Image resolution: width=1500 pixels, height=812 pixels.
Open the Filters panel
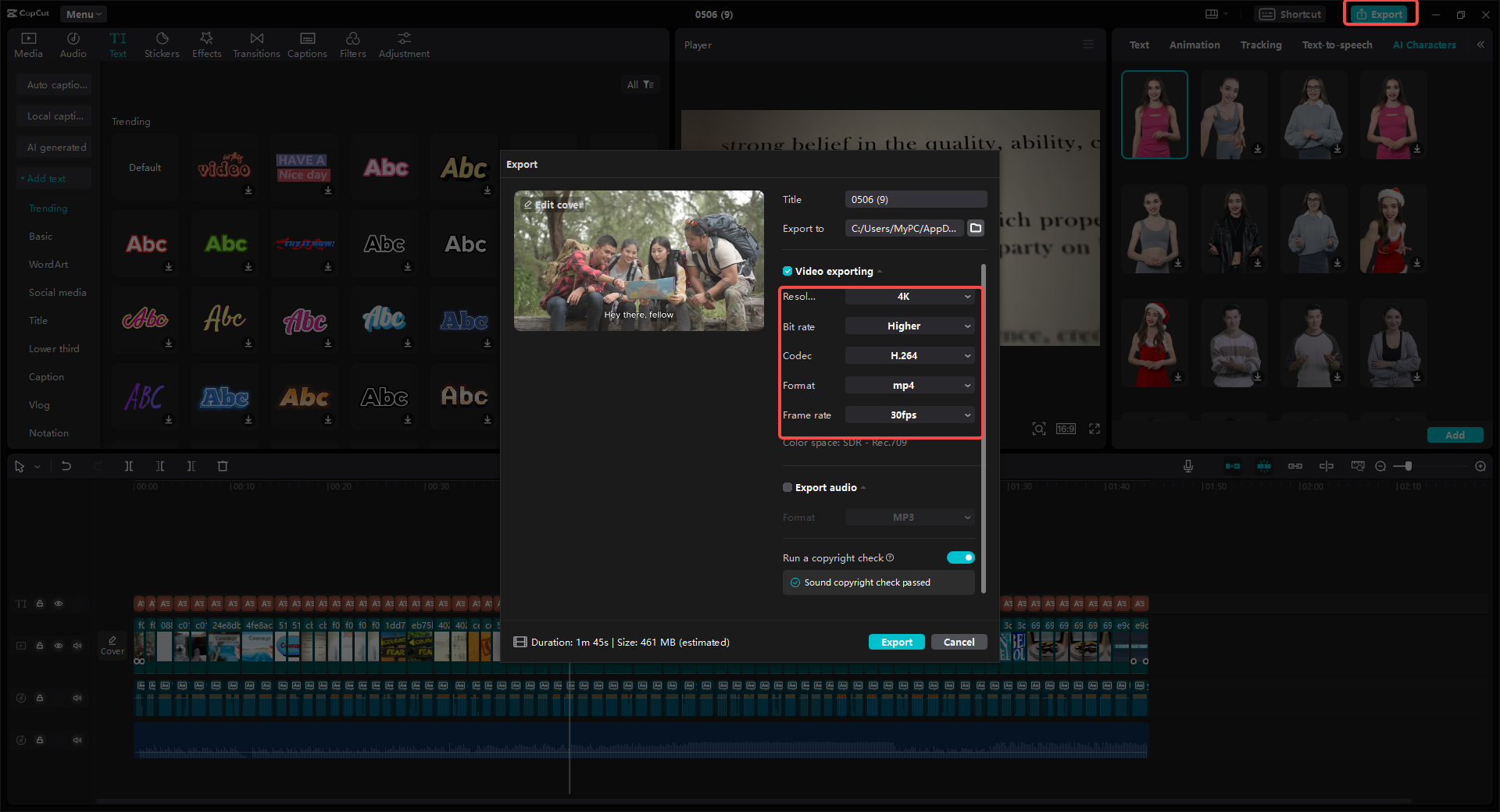tap(352, 44)
